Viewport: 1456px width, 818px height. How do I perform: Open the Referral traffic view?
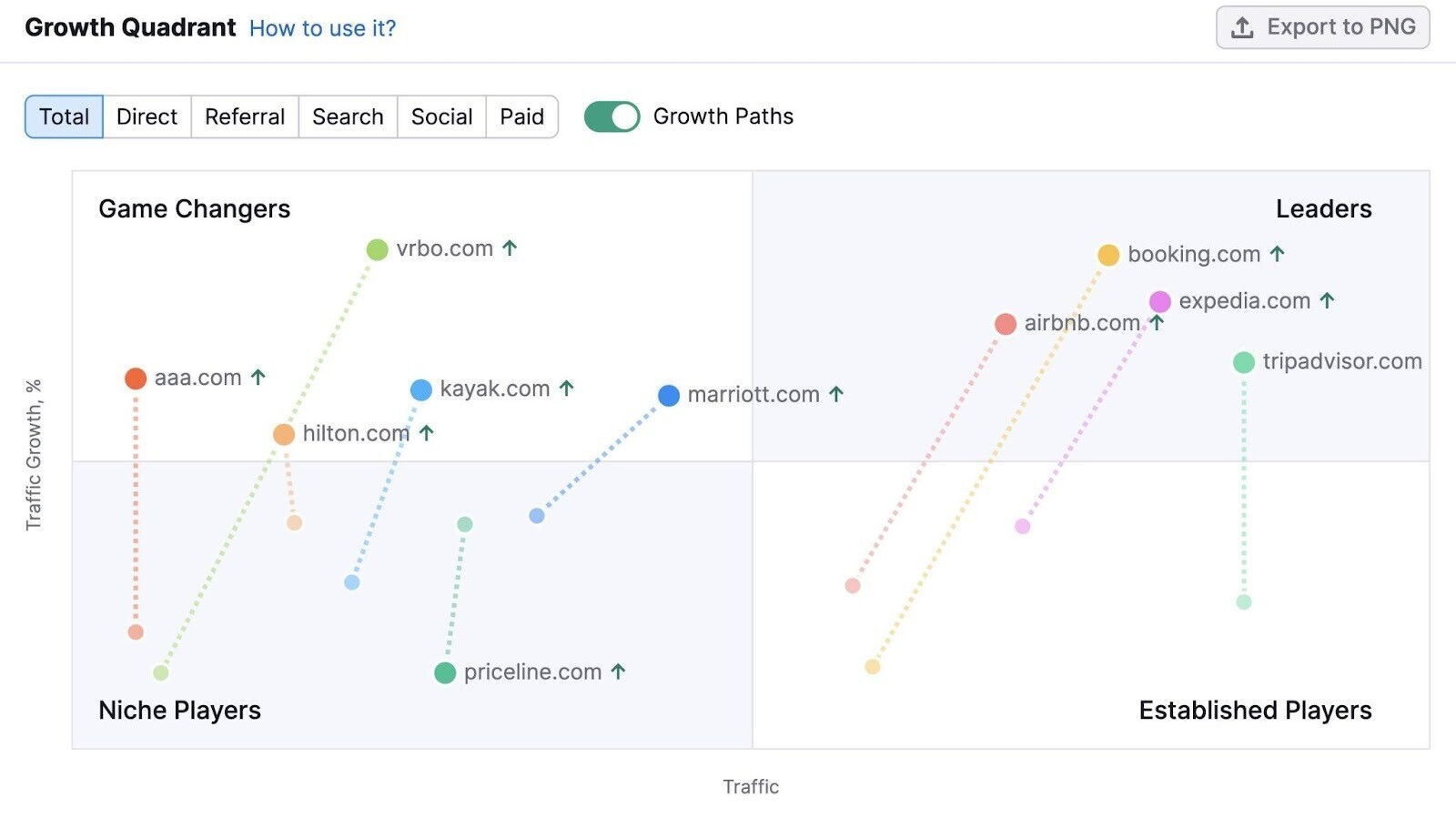coord(244,116)
